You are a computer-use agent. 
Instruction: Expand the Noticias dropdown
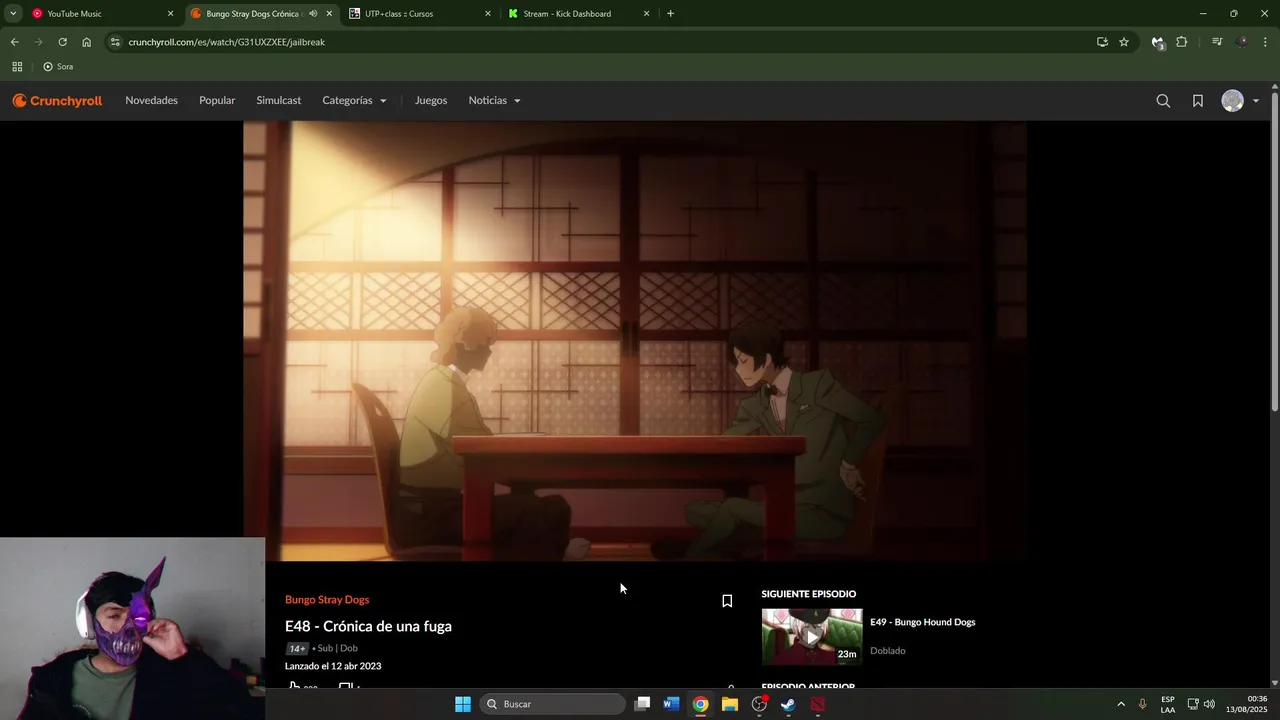494,101
